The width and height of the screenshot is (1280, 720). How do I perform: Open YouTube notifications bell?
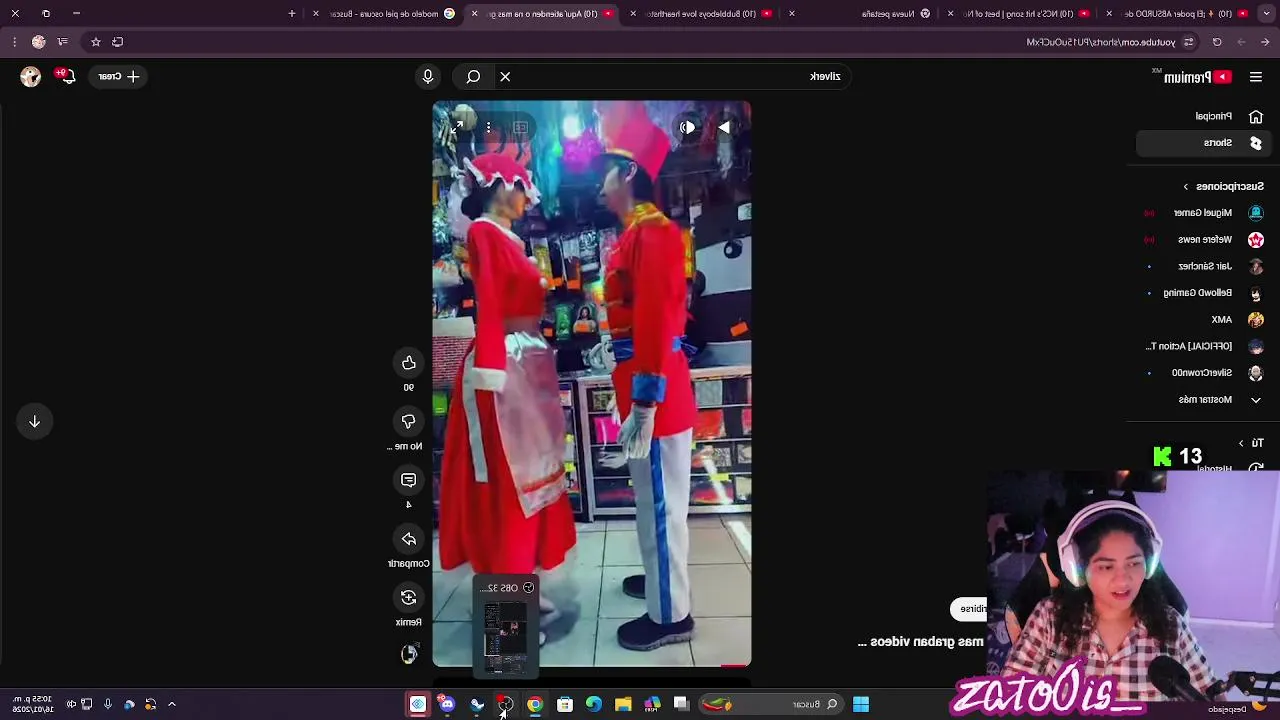(67, 76)
